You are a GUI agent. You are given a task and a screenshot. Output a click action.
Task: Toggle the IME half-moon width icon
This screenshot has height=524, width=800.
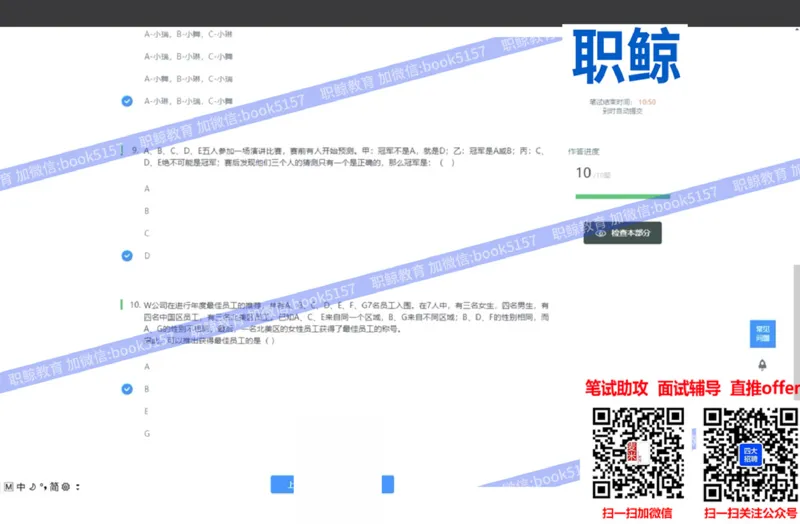[33, 487]
